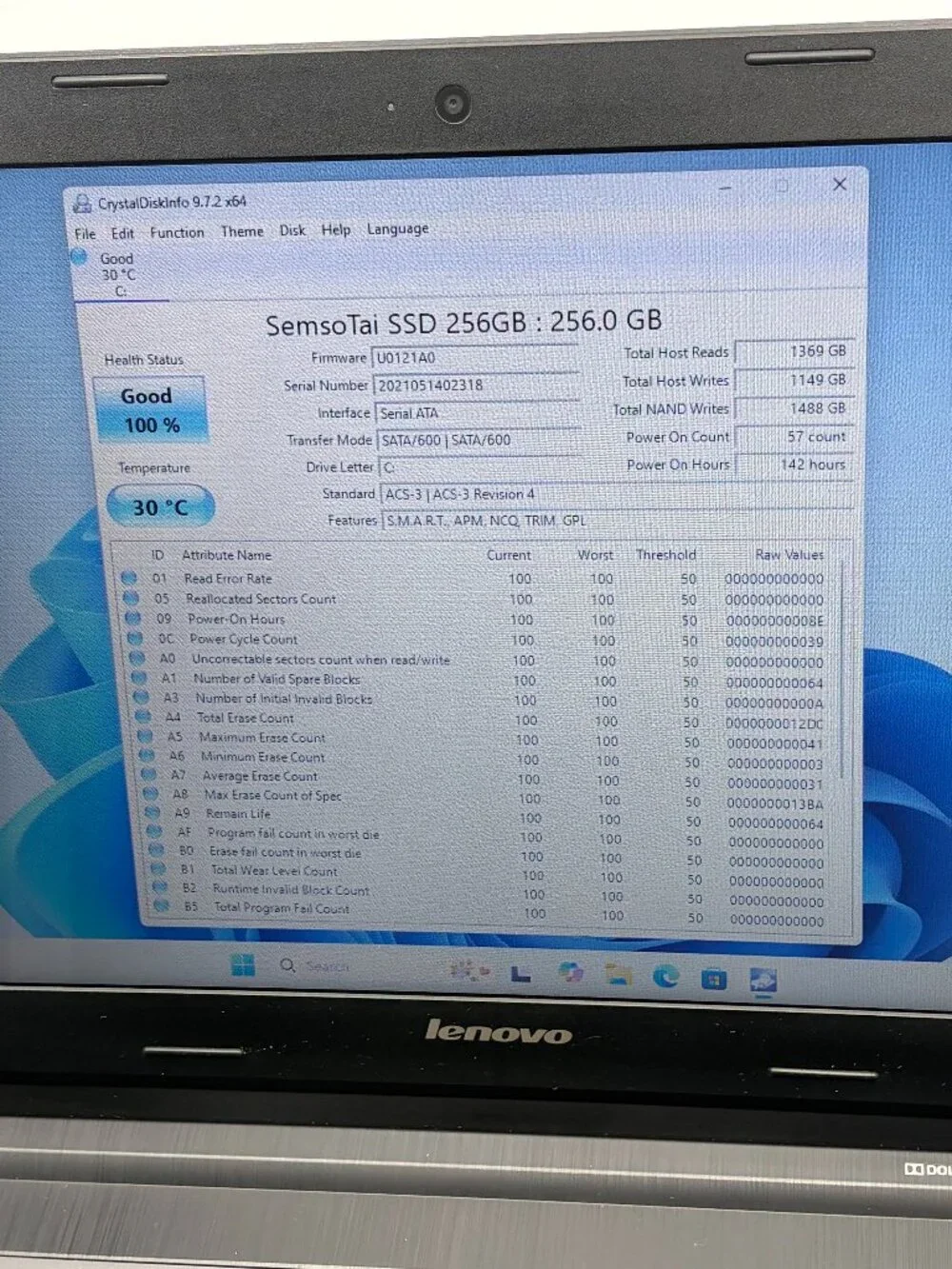Click status icon for Number of Initial Invalid Blocks
952x1269 pixels.
[x=141, y=697]
